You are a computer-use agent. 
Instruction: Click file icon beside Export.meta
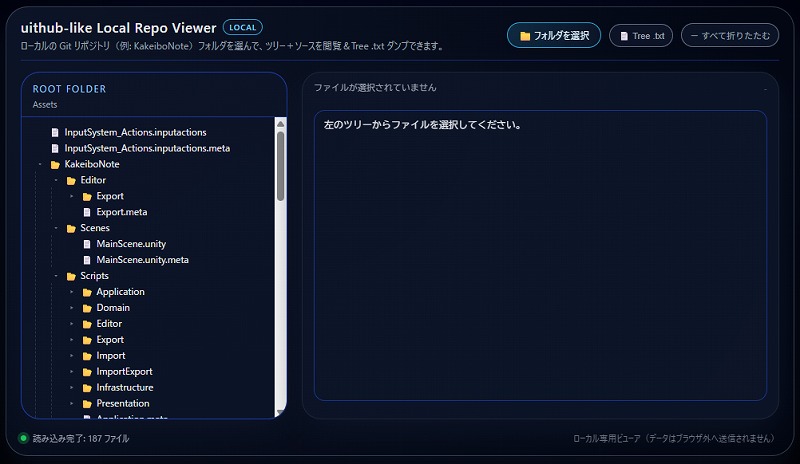87,212
